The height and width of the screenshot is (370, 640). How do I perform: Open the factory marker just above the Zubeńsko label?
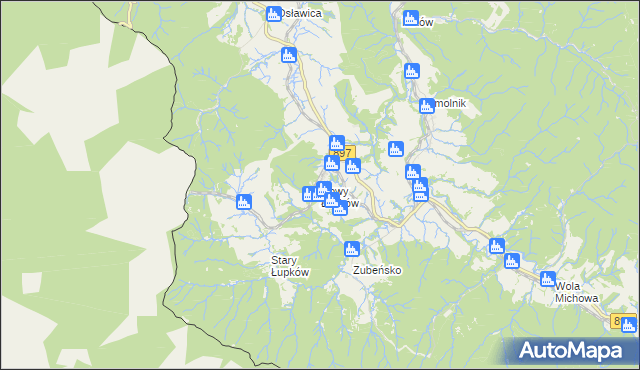pyautogui.click(x=352, y=249)
